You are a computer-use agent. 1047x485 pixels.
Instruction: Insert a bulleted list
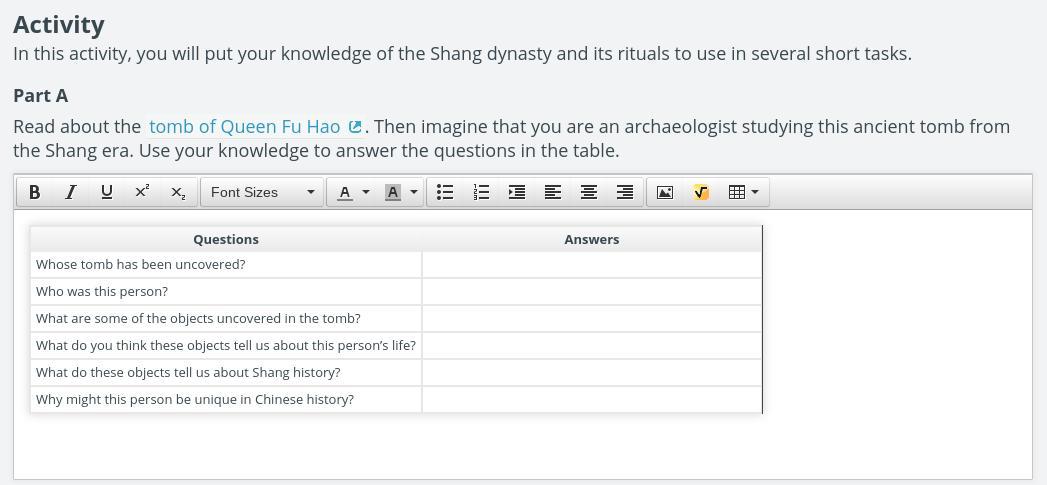pyautogui.click(x=446, y=192)
